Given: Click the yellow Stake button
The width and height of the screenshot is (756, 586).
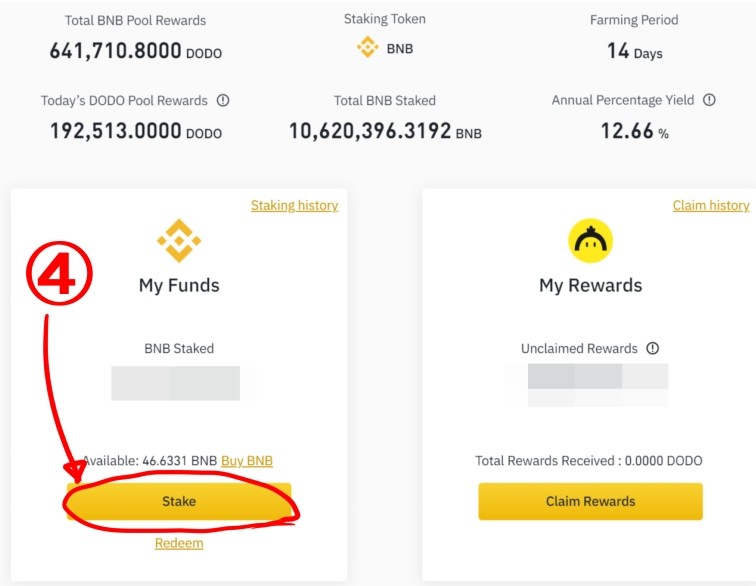Looking at the screenshot, I should [179, 501].
